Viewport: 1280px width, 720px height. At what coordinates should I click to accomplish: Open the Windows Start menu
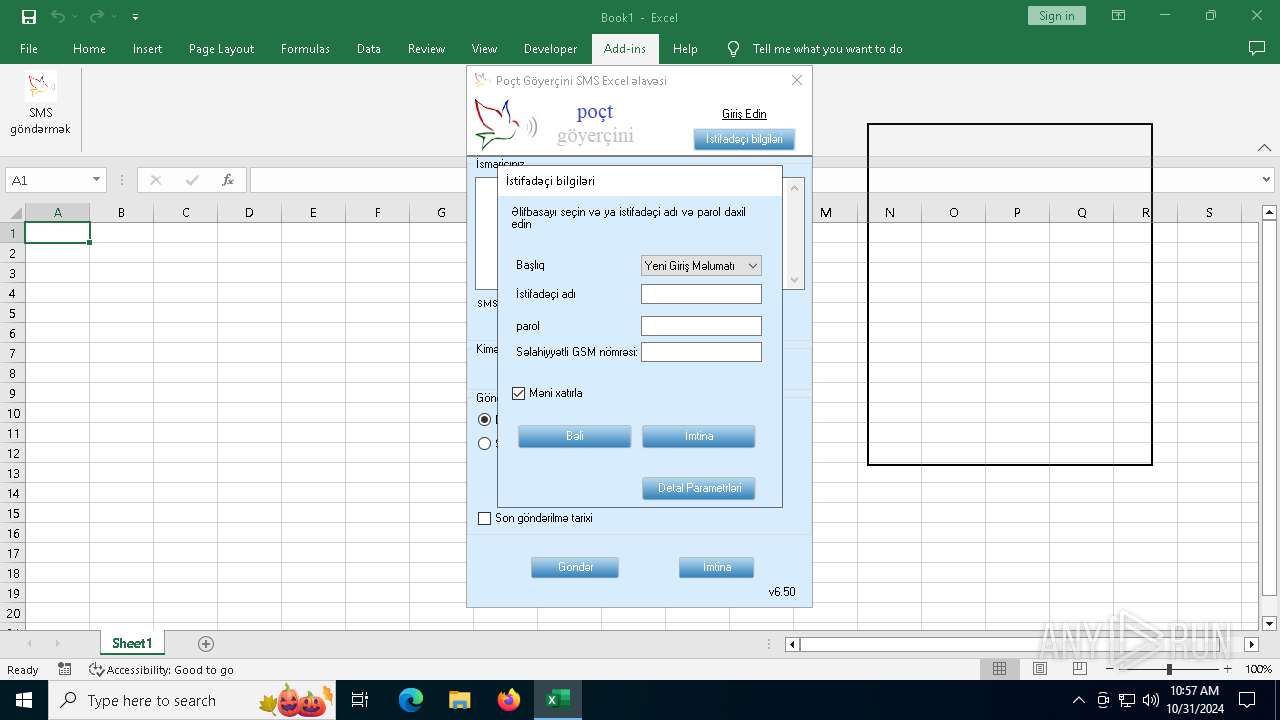pyautogui.click(x=24, y=700)
